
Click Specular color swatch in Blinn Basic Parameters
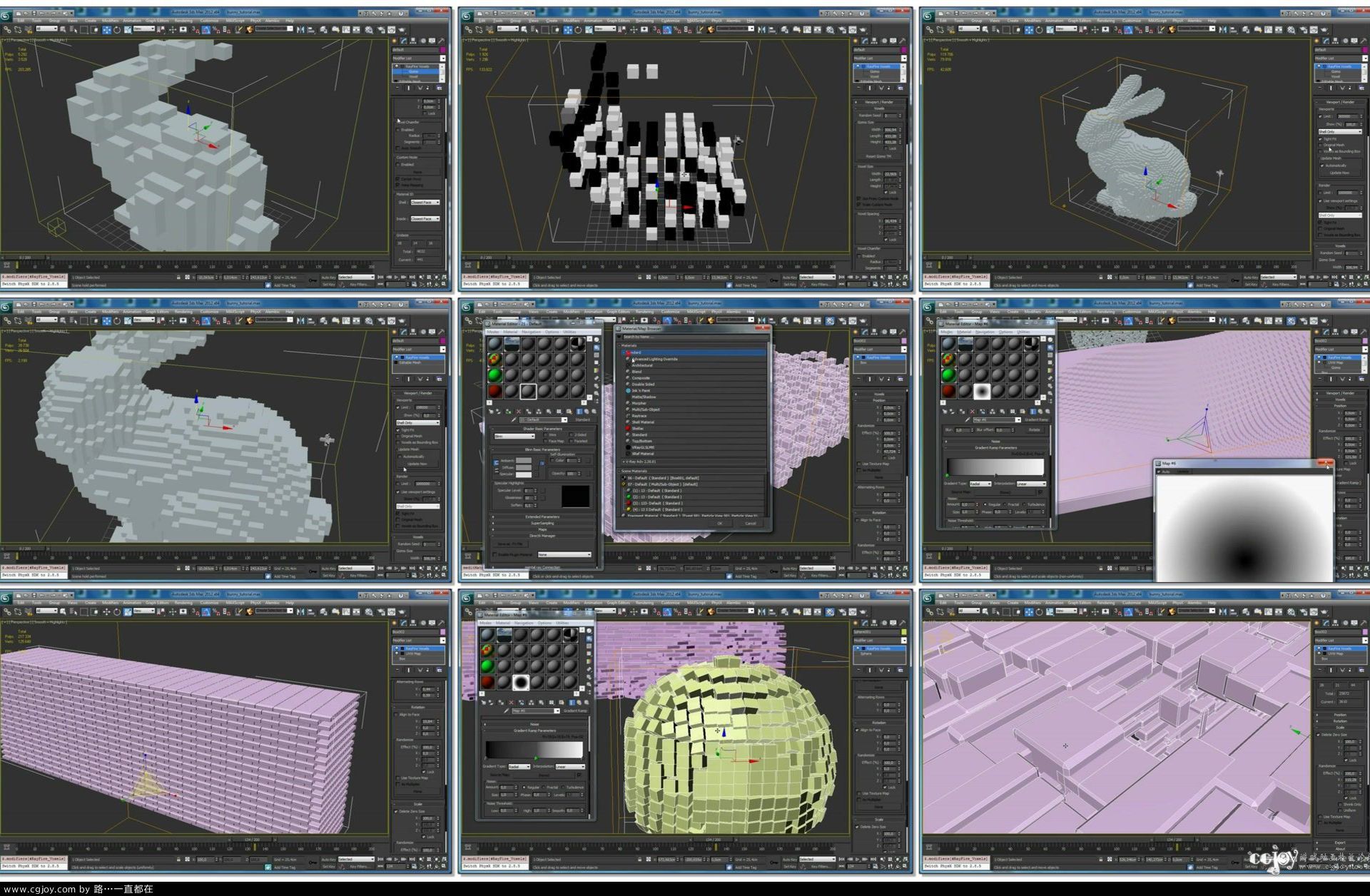[524, 474]
